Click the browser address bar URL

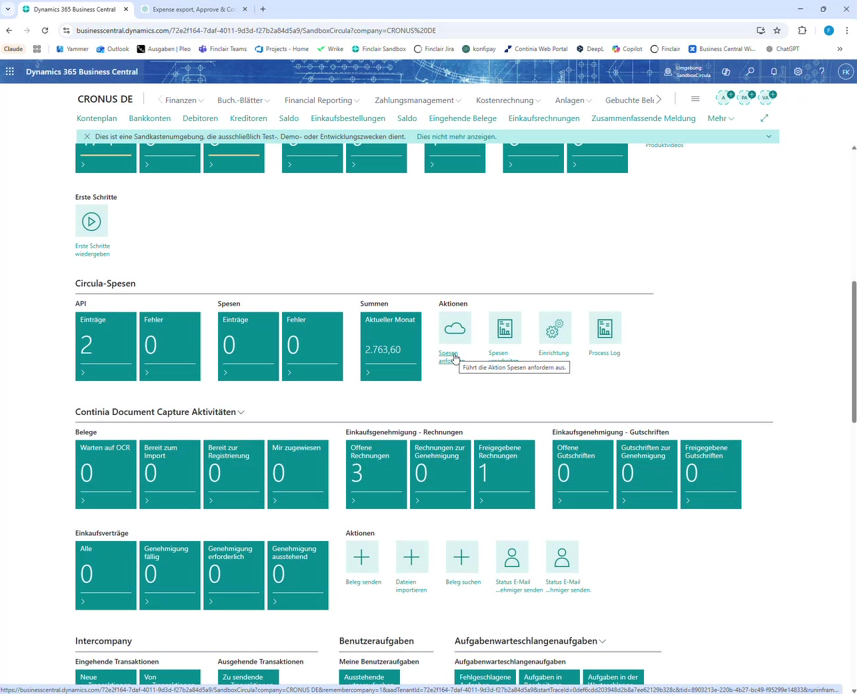click(x=256, y=31)
